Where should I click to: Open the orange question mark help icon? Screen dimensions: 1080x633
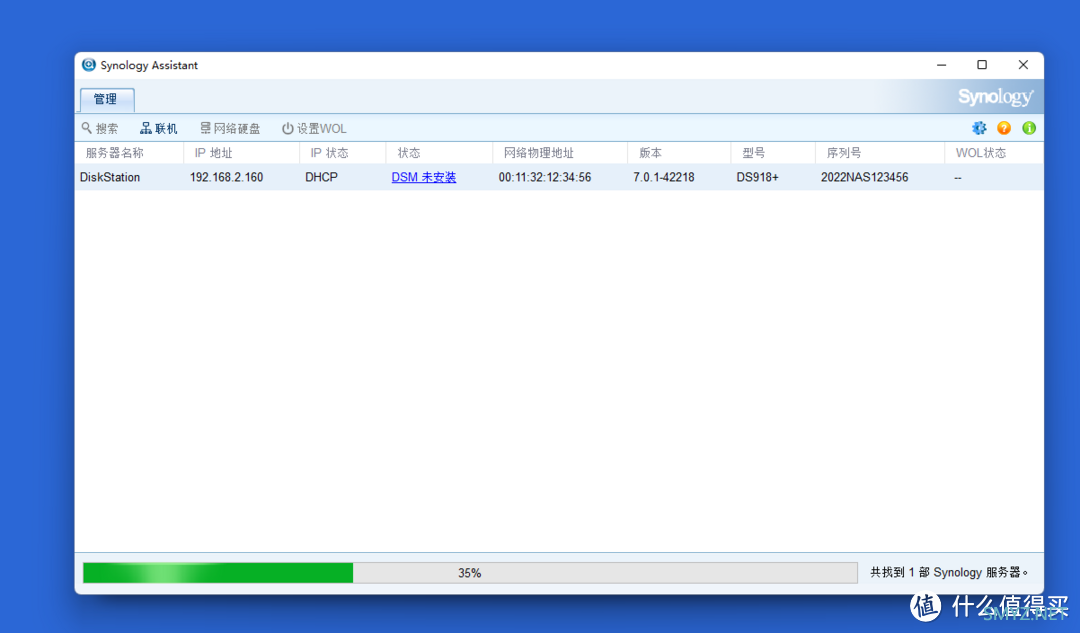point(1004,128)
